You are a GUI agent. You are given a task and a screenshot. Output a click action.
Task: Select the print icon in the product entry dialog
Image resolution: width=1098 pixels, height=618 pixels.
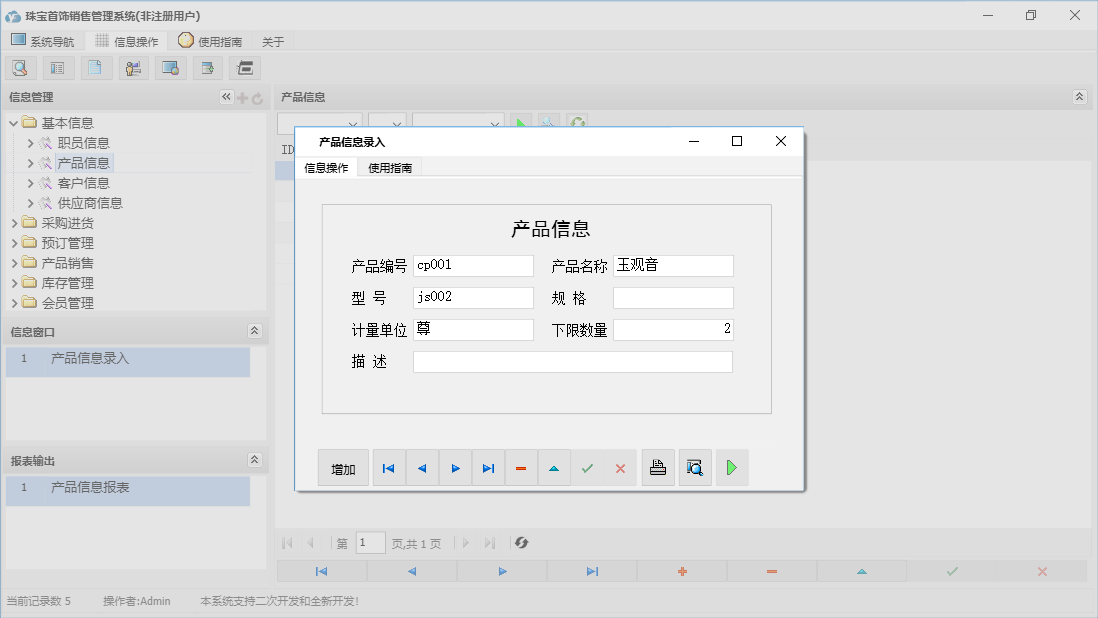tap(658, 467)
